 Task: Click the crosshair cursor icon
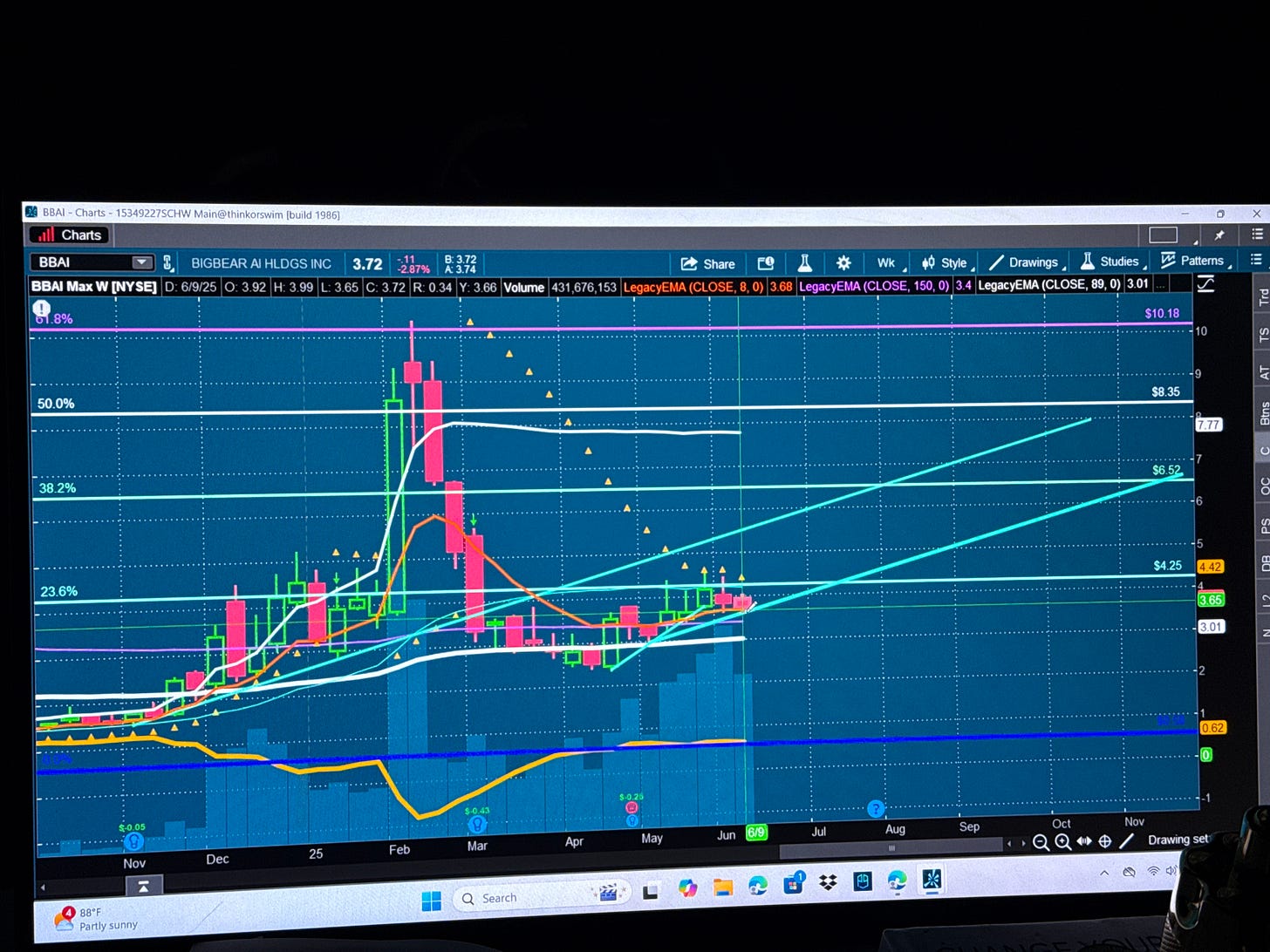coord(1105,841)
